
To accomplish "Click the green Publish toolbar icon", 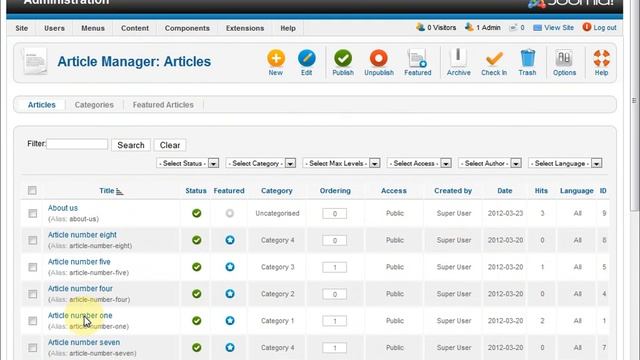I will tap(343, 58).
